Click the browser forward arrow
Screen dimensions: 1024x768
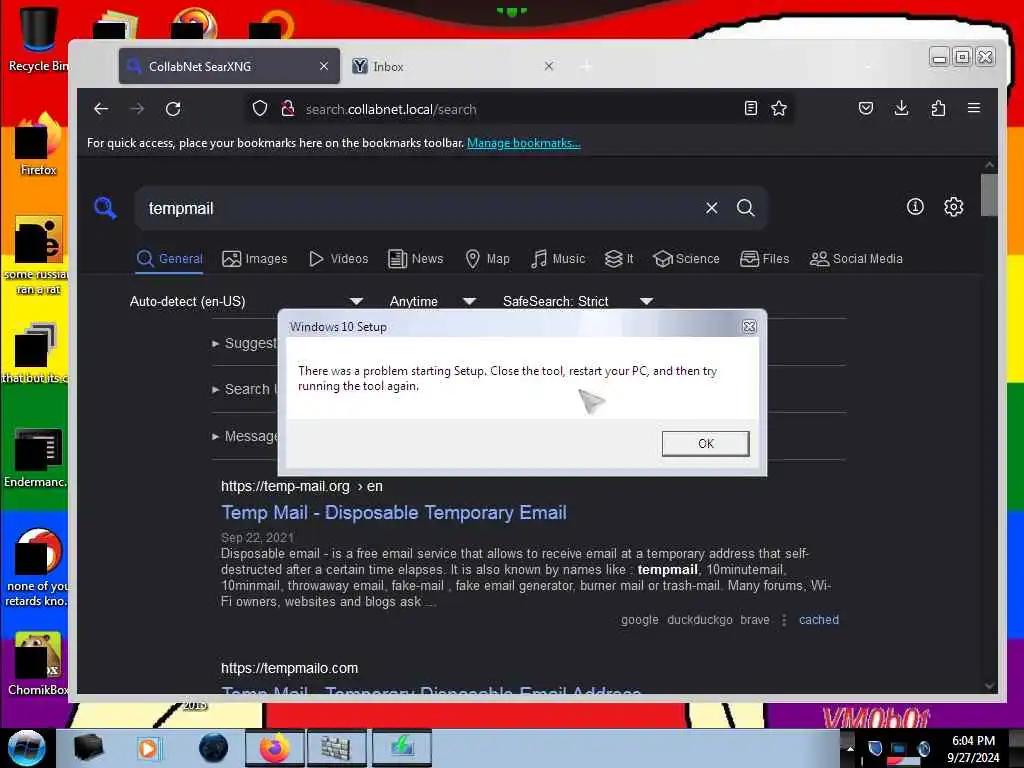coord(137,109)
